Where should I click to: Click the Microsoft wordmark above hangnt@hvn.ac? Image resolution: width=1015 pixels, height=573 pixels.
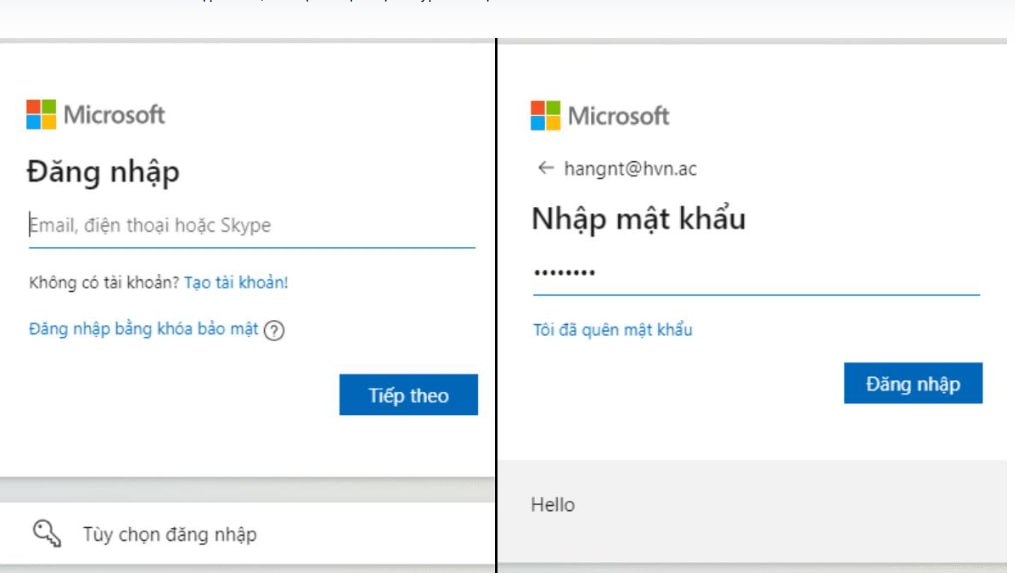[618, 116]
